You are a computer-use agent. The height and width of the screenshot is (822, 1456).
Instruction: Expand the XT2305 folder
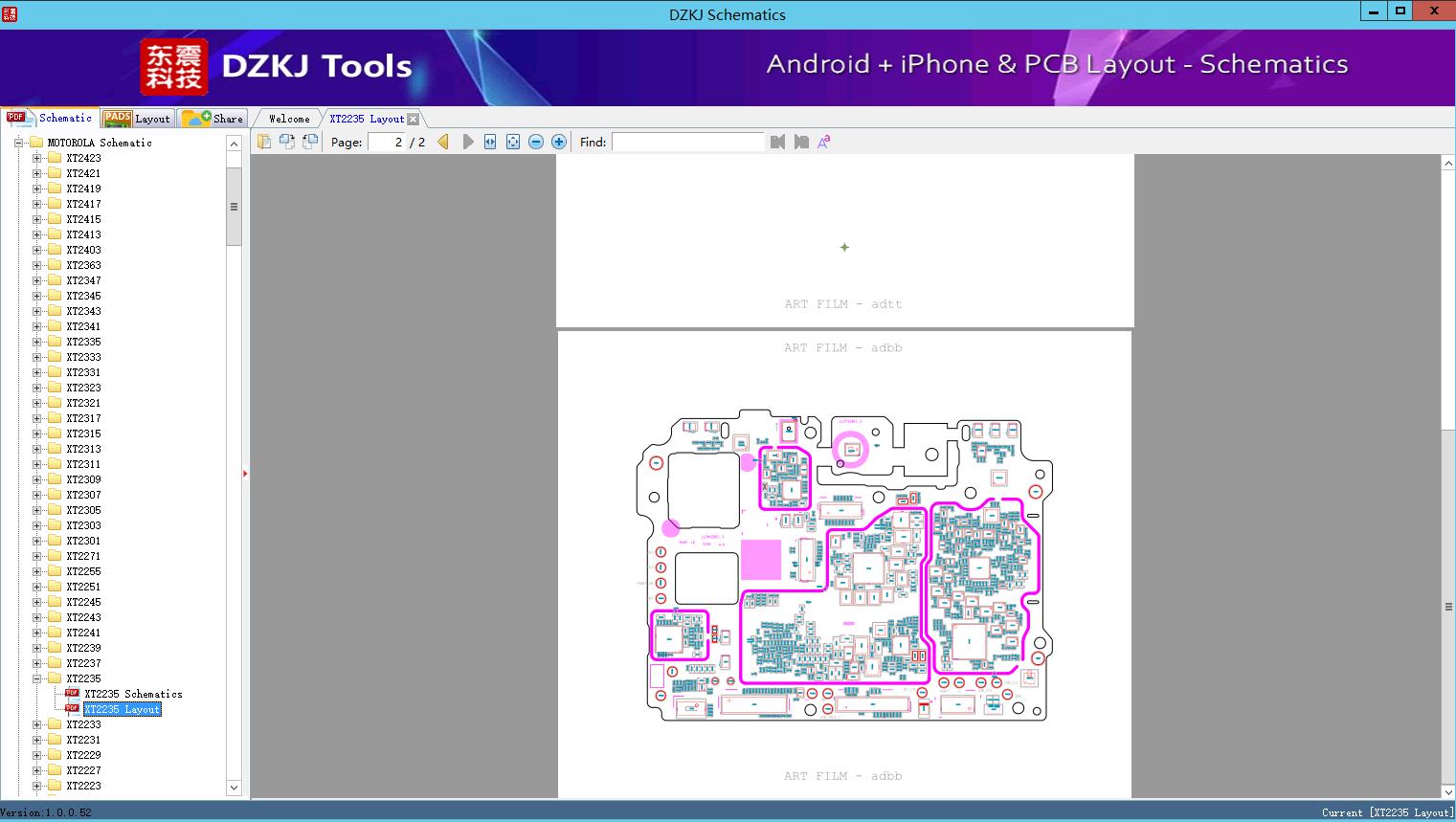[36, 510]
